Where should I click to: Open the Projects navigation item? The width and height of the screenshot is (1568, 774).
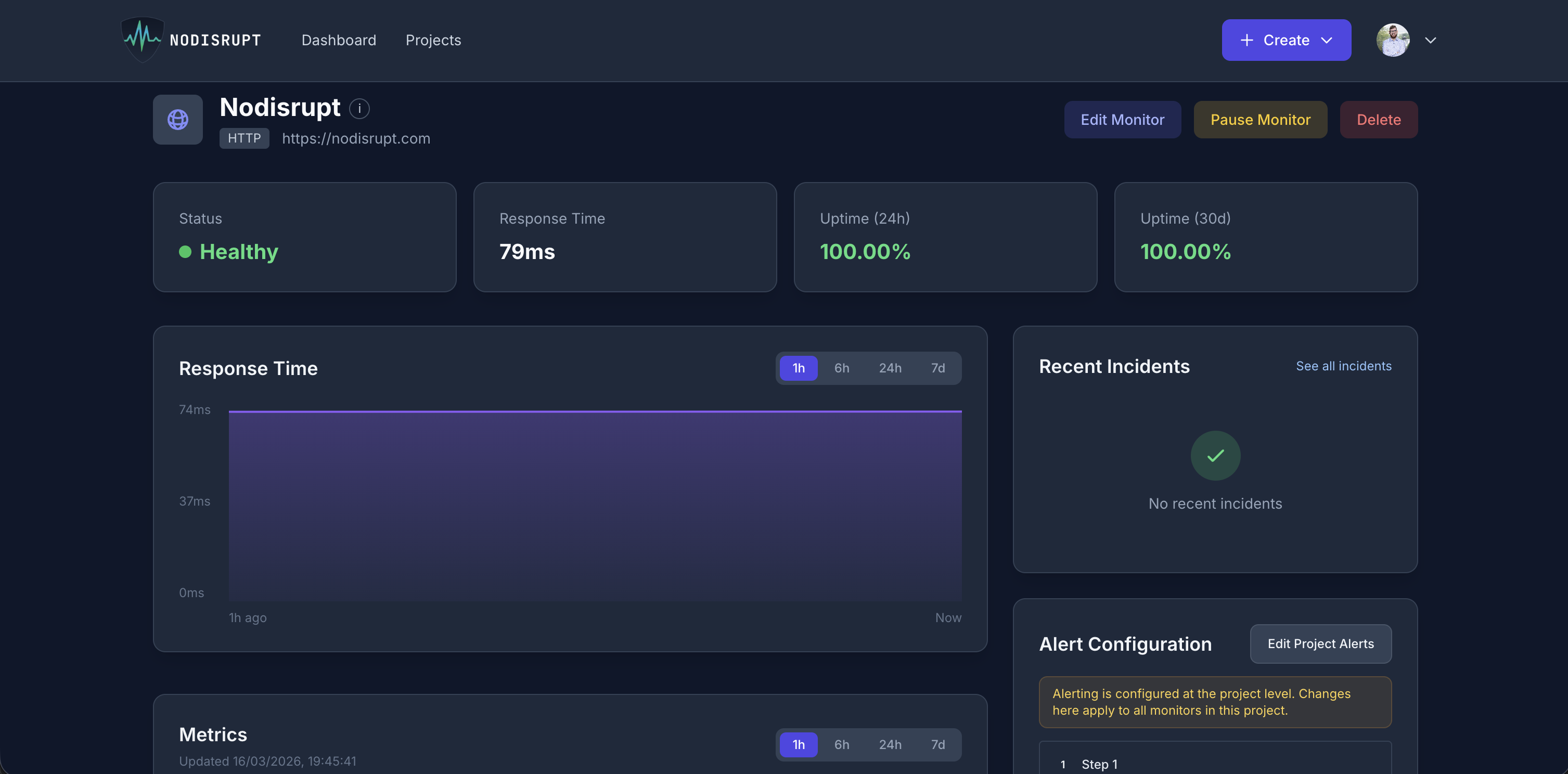[433, 40]
